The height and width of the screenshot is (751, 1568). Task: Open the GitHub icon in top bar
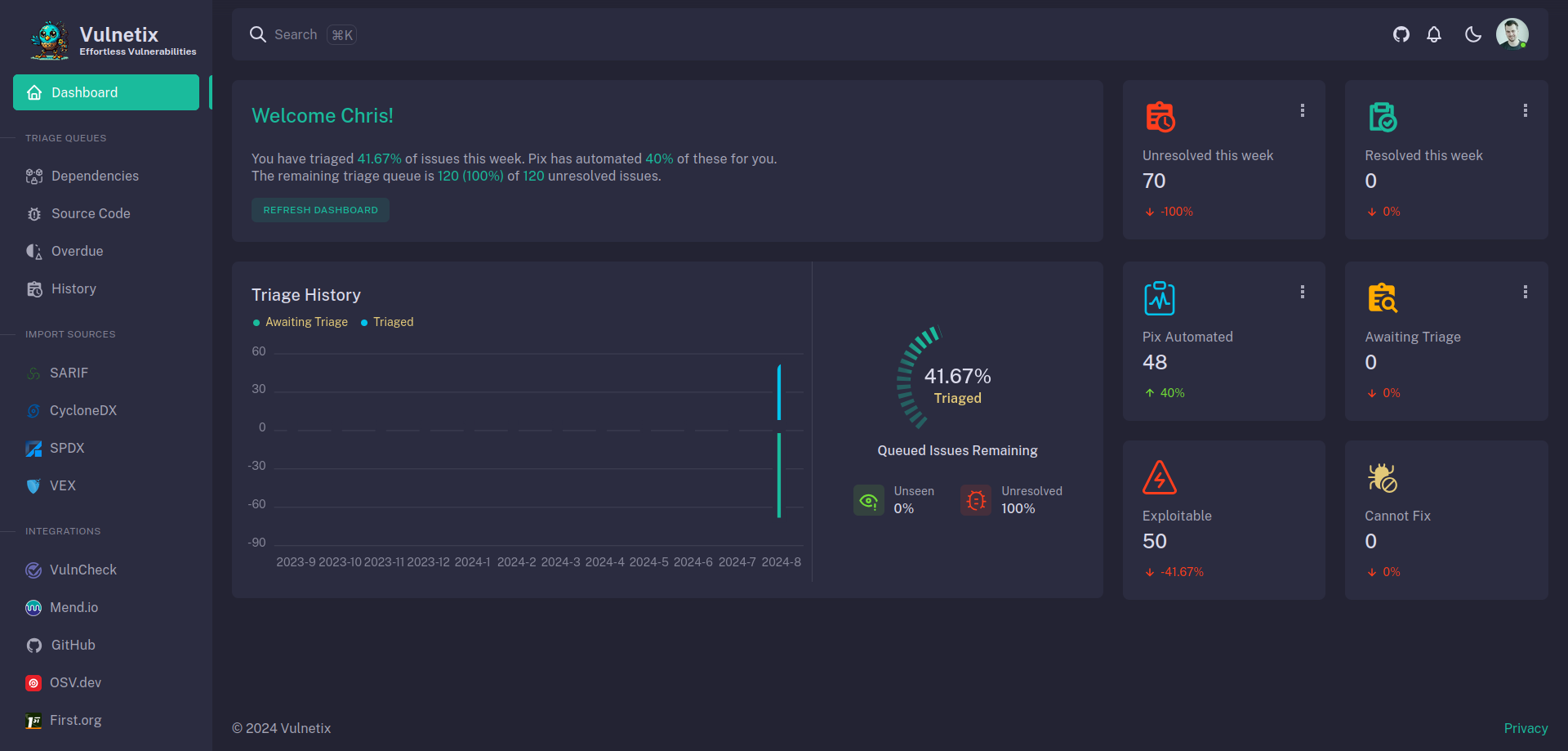coord(1401,34)
